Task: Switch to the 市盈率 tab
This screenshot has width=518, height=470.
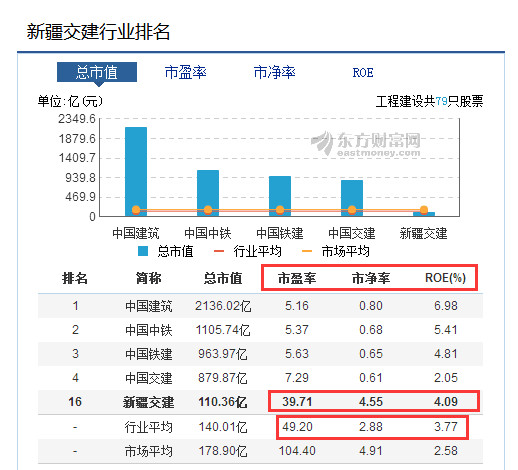Action: pyautogui.click(x=186, y=72)
